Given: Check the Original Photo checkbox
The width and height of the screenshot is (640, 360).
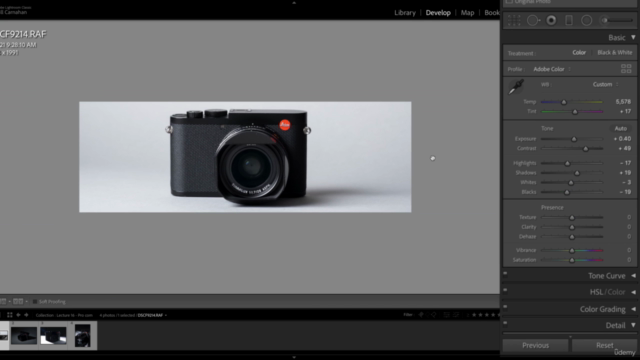Looking at the screenshot, I should pyautogui.click(x=509, y=2).
